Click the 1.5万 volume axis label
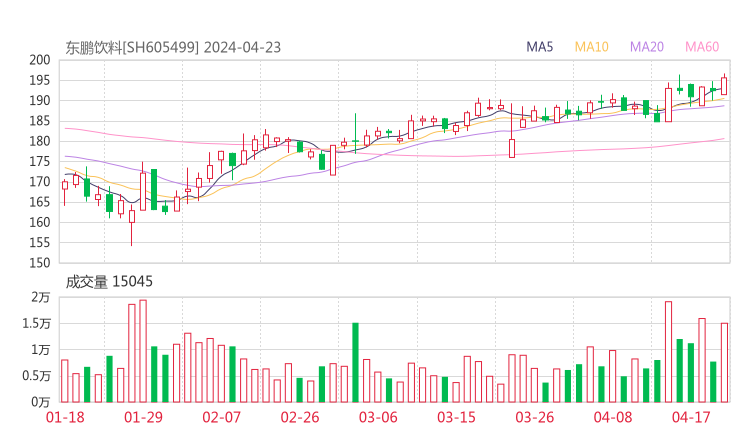The height and width of the screenshot is (440, 740). tap(36, 323)
